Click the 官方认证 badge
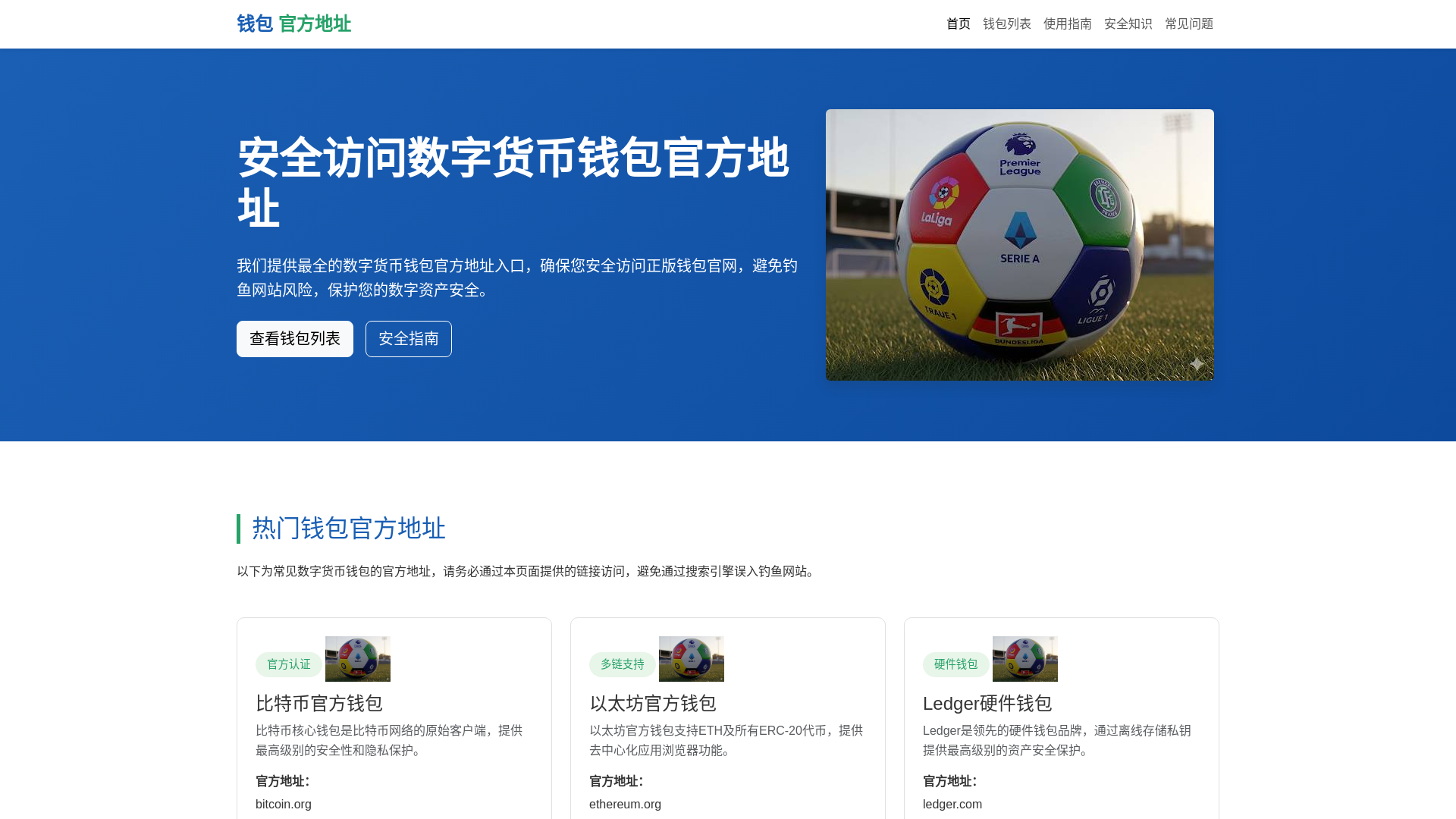Screen dimensions: 1456x819 coord(289,664)
